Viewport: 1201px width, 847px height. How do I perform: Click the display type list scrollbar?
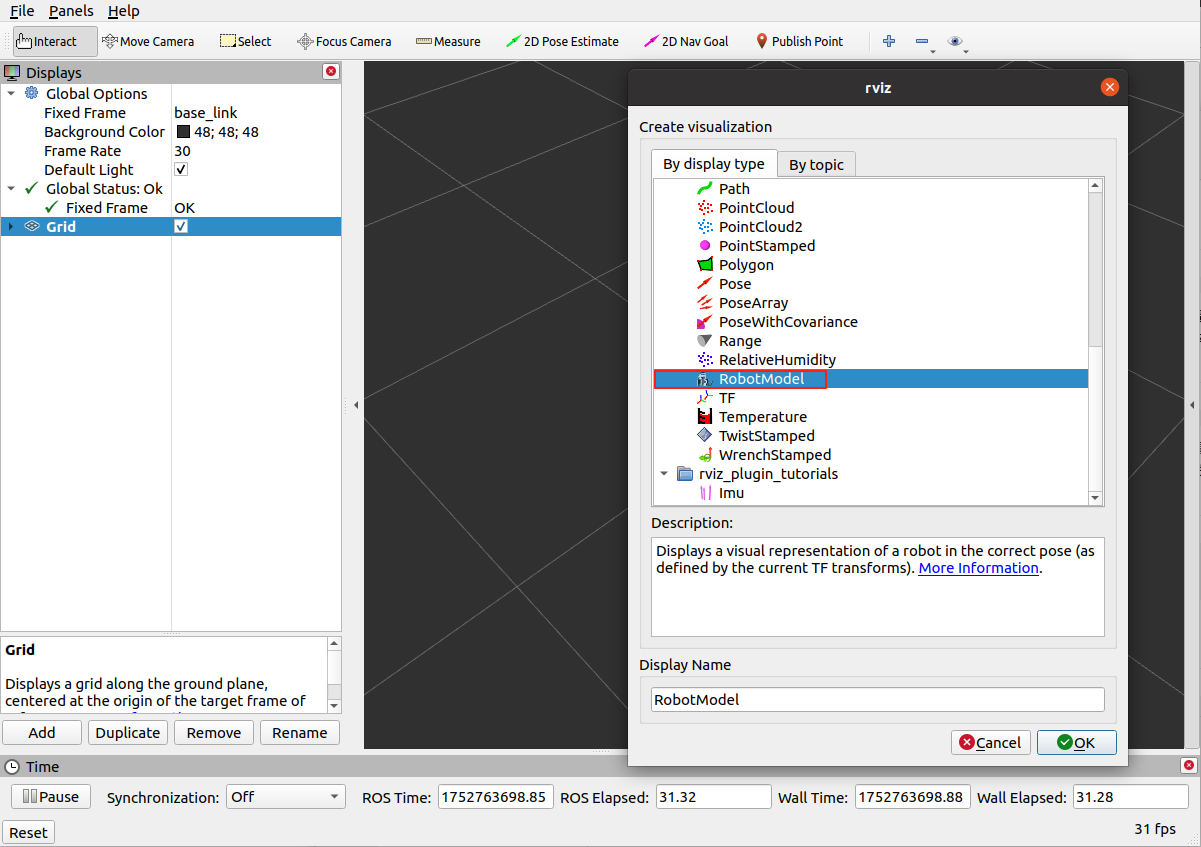[x=1096, y=270]
